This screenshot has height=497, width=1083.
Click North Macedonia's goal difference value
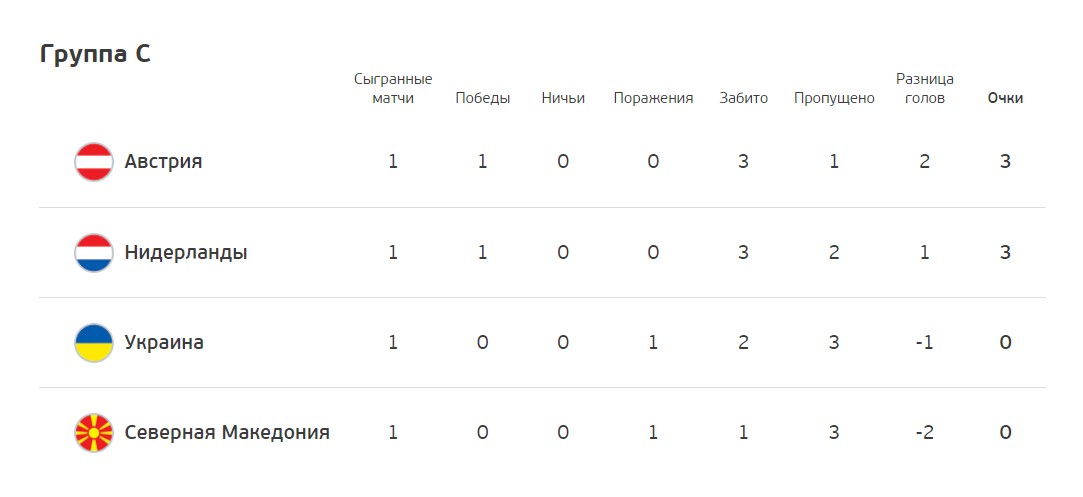pyautogui.click(x=925, y=433)
